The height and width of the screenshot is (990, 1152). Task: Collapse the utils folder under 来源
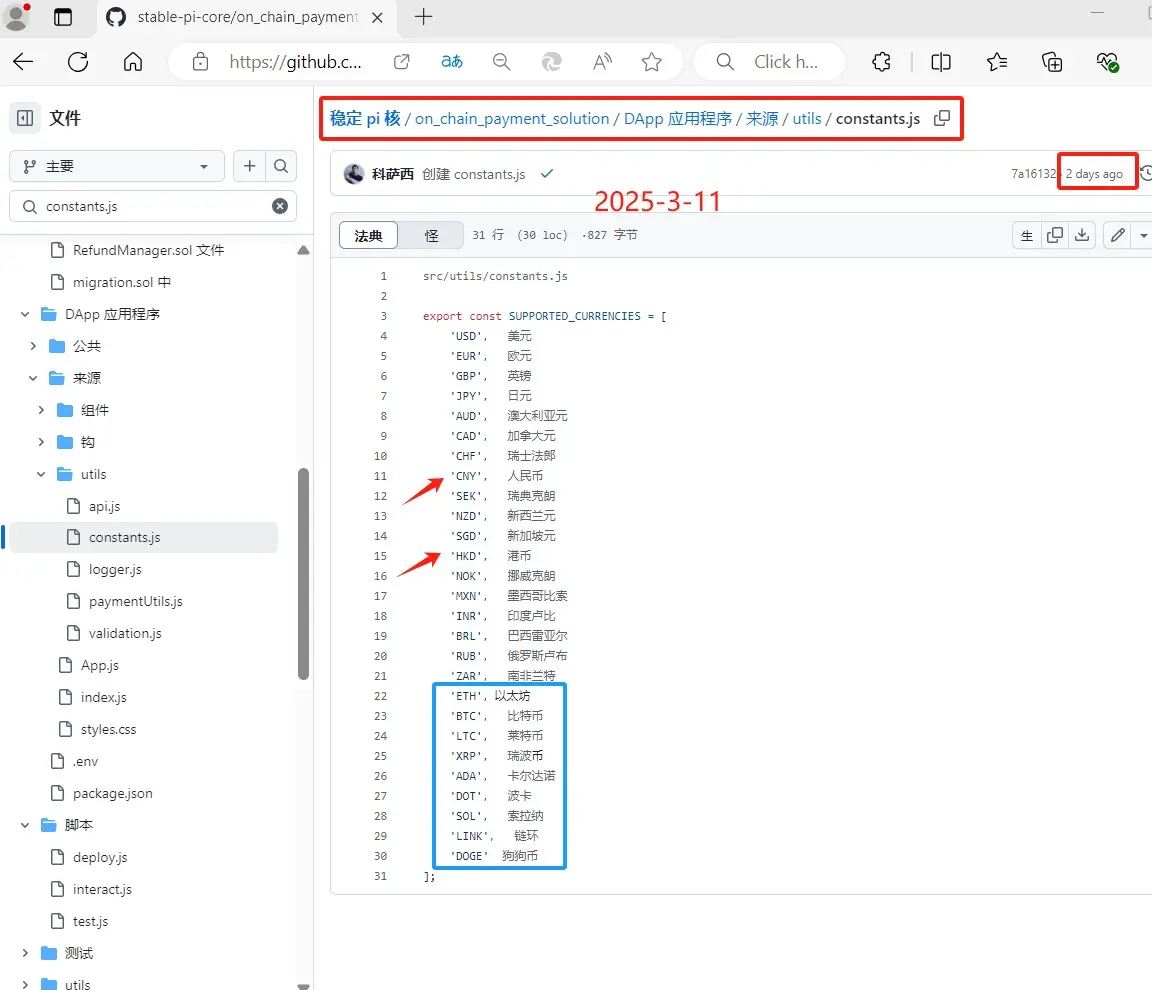41,474
